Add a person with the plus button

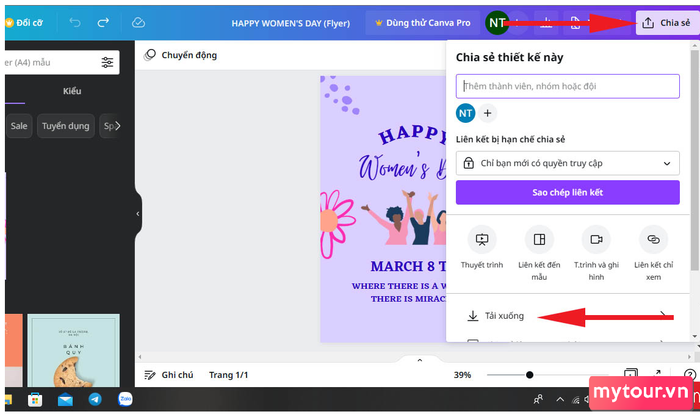click(487, 113)
